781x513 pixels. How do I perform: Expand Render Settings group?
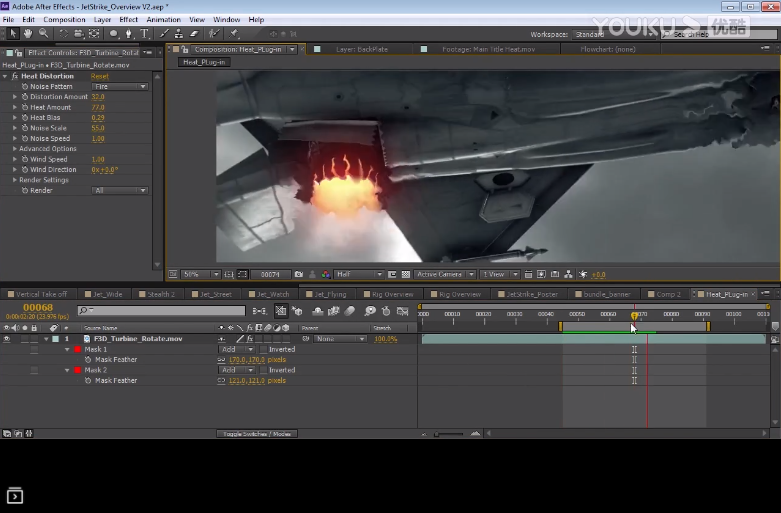14,180
